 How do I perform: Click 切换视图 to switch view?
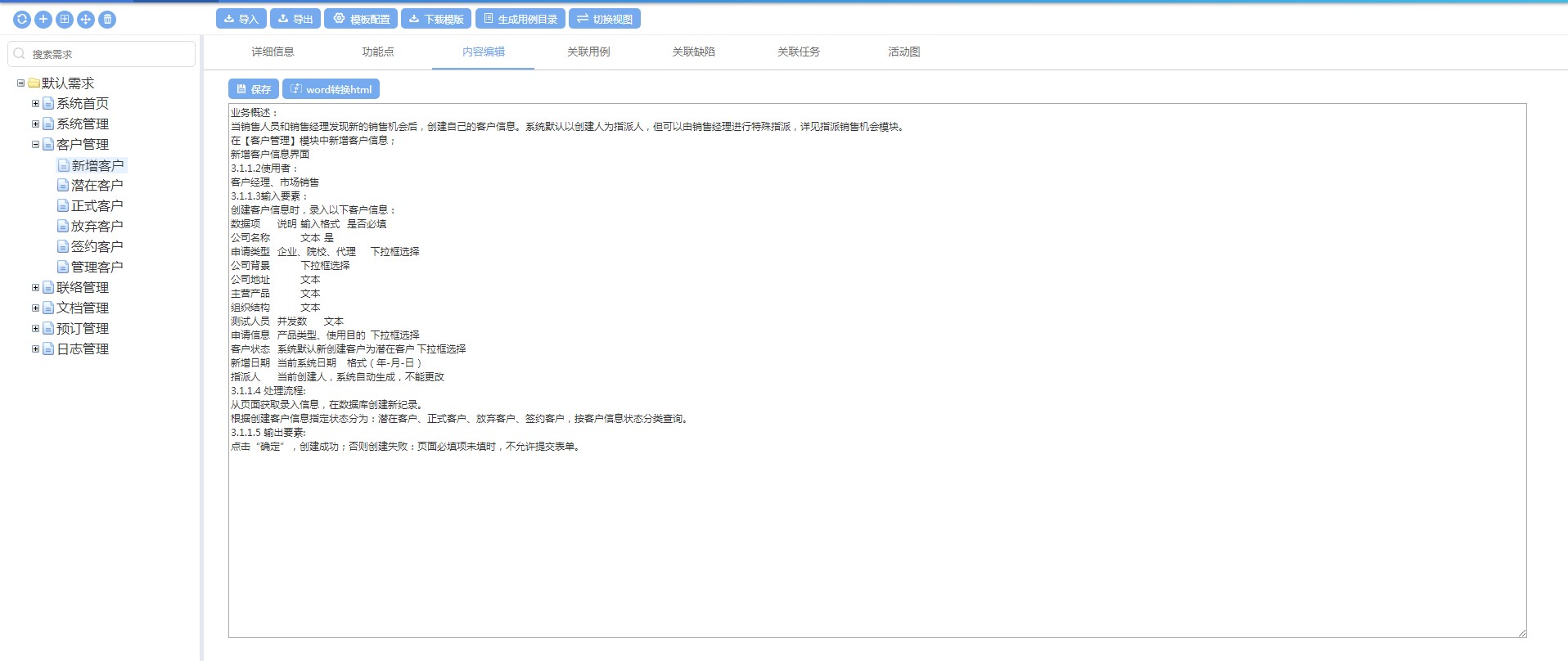pyautogui.click(x=605, y=19)
